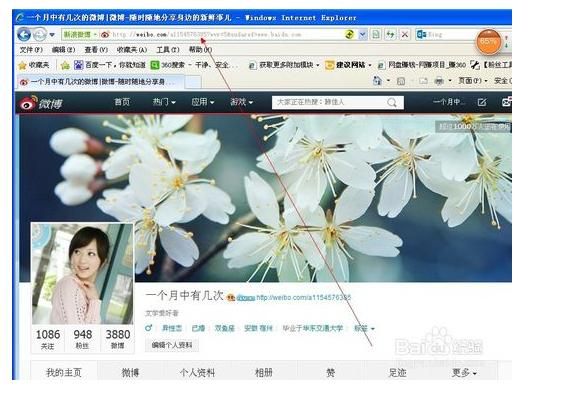Screen dimensions: 580x393
Task: Click the compatibility view page icon
Action: [375, 34]
